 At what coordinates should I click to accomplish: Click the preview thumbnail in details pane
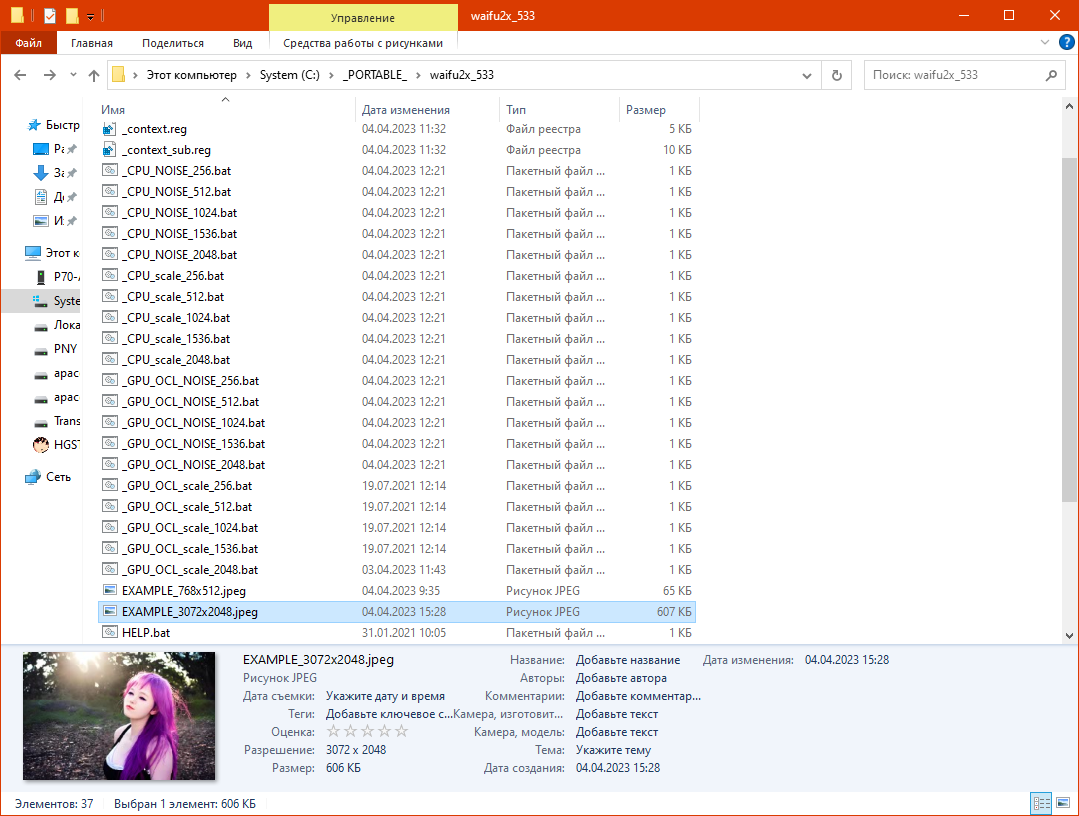point(119,716)
